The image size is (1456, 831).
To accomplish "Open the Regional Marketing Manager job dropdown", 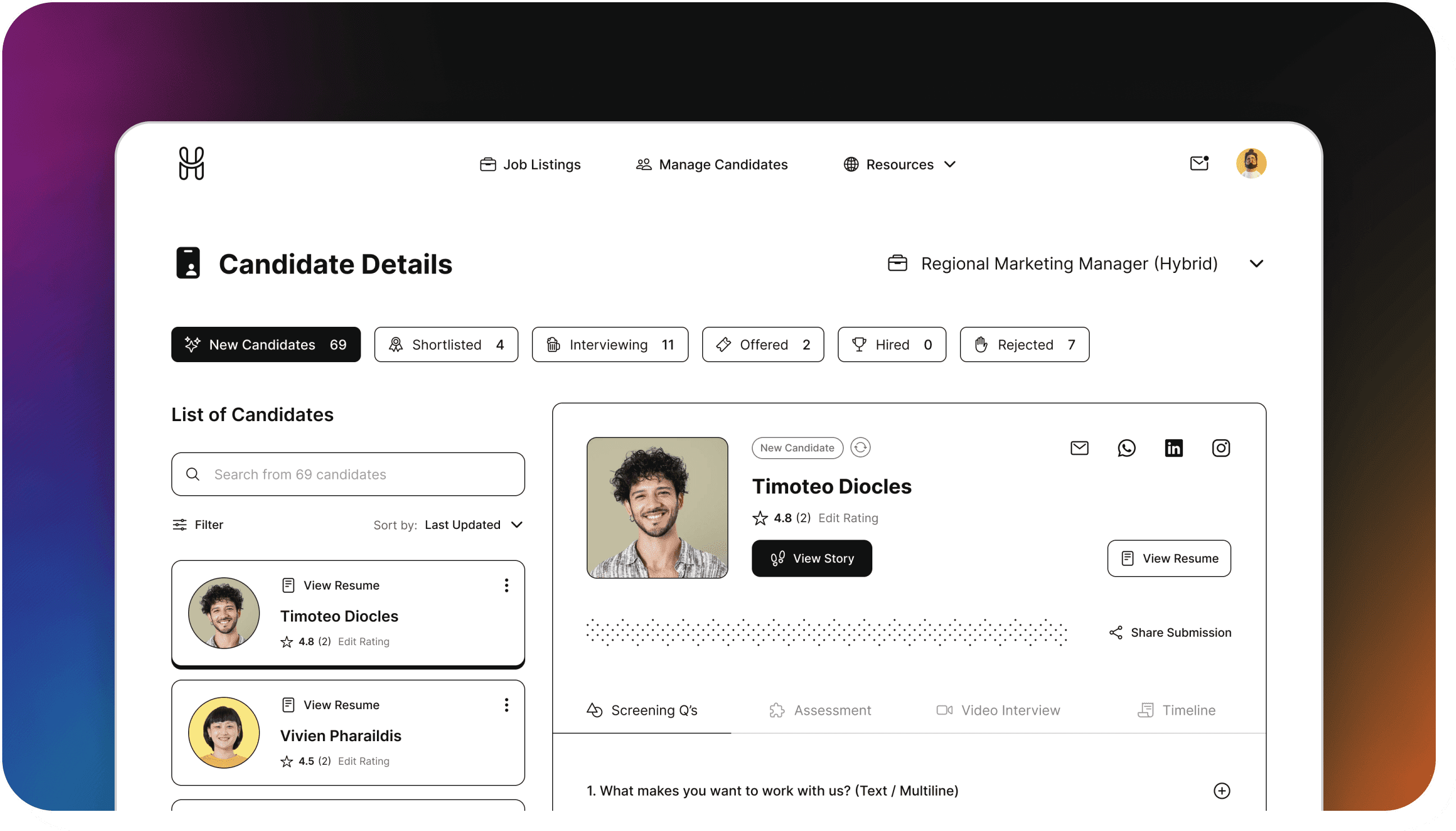I will [1255, 264].
